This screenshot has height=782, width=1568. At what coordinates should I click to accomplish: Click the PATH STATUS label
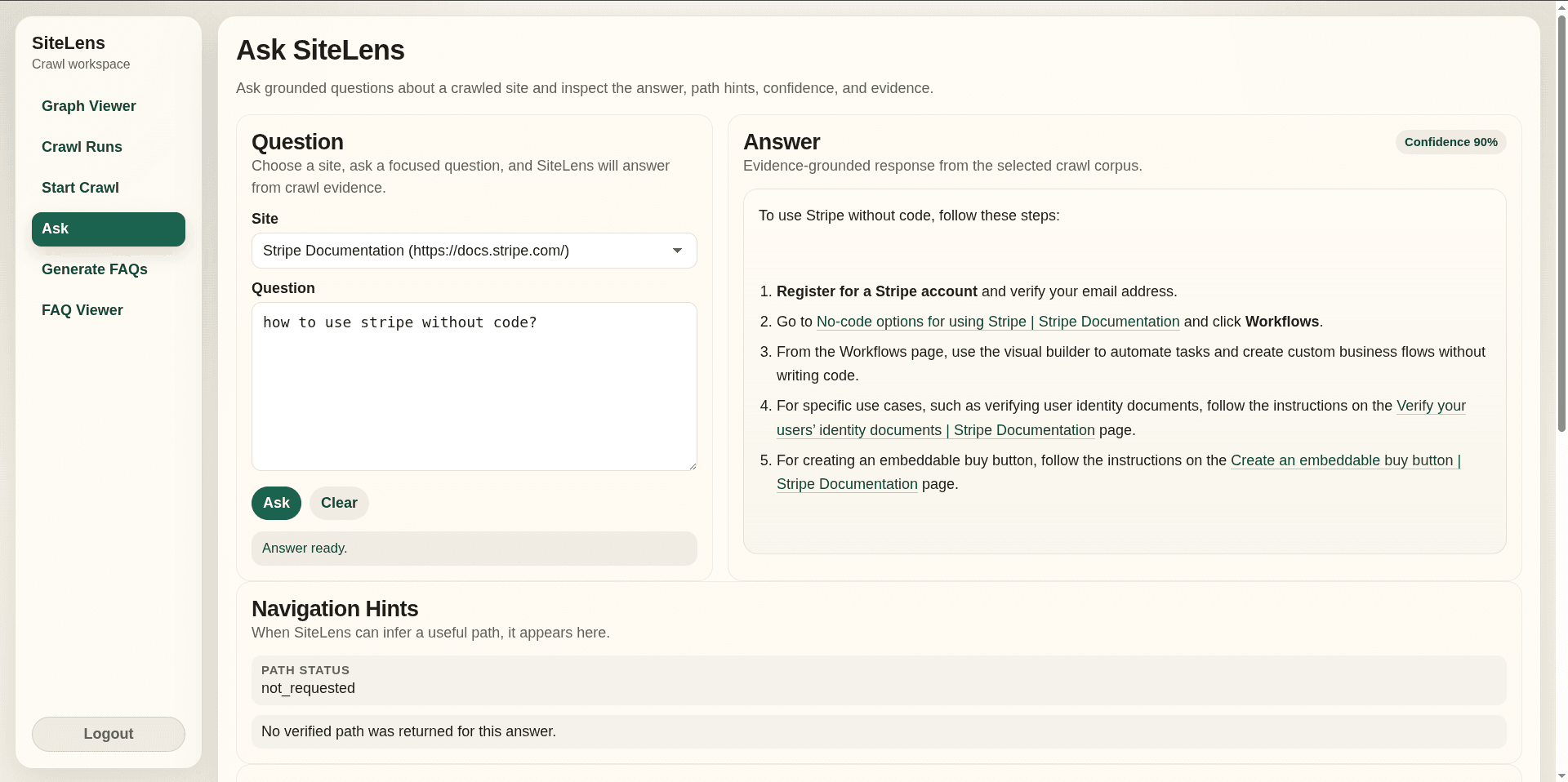tap(305, 670)
